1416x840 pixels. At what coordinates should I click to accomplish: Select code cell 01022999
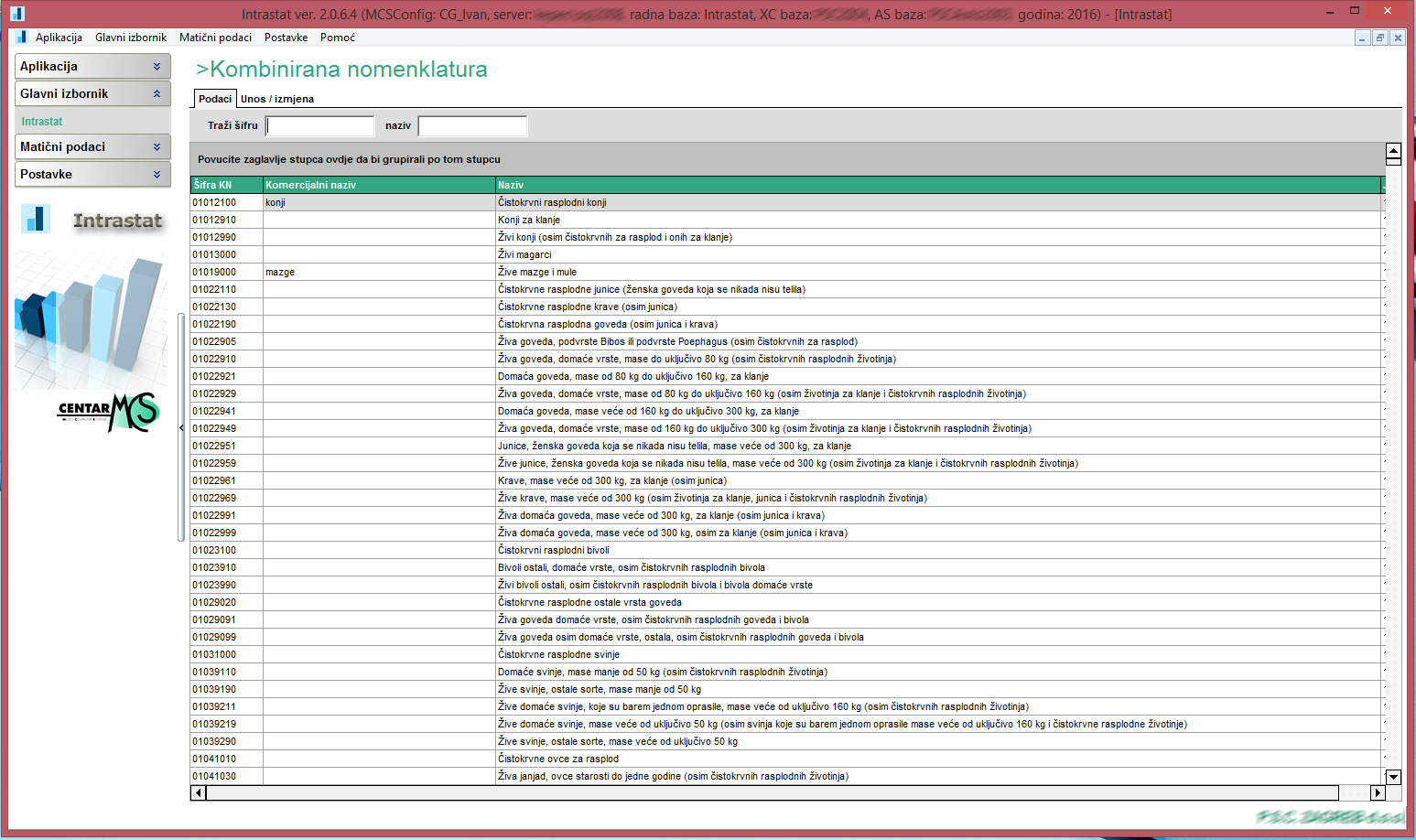[226, 533]
